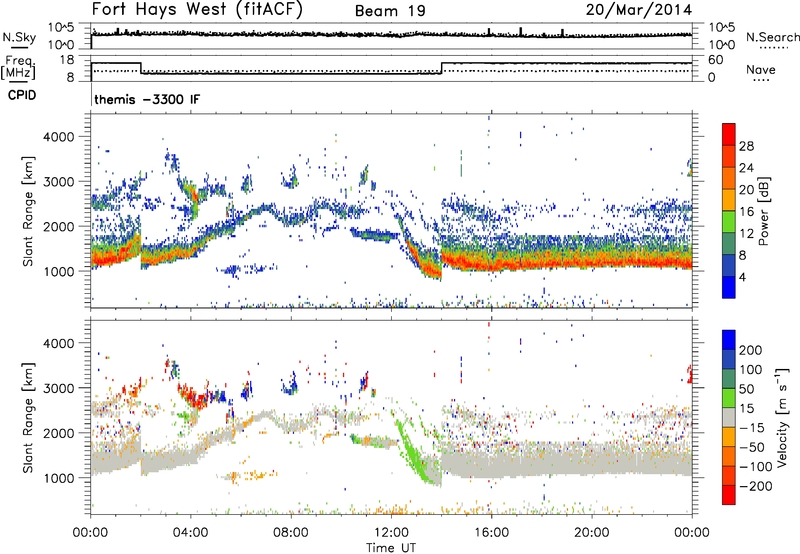Click the 'Beam 19' label
Viewport: 800px width, 554px height.
point(390,11)
